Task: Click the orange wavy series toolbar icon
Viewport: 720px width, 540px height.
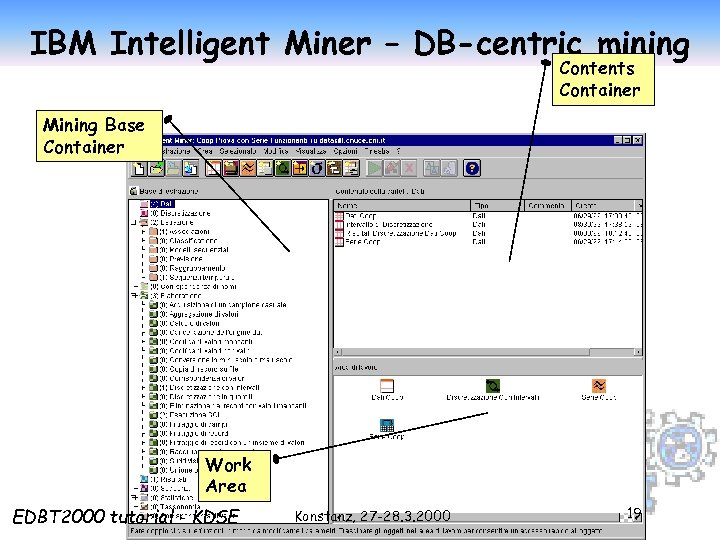Action: (248, 169)
